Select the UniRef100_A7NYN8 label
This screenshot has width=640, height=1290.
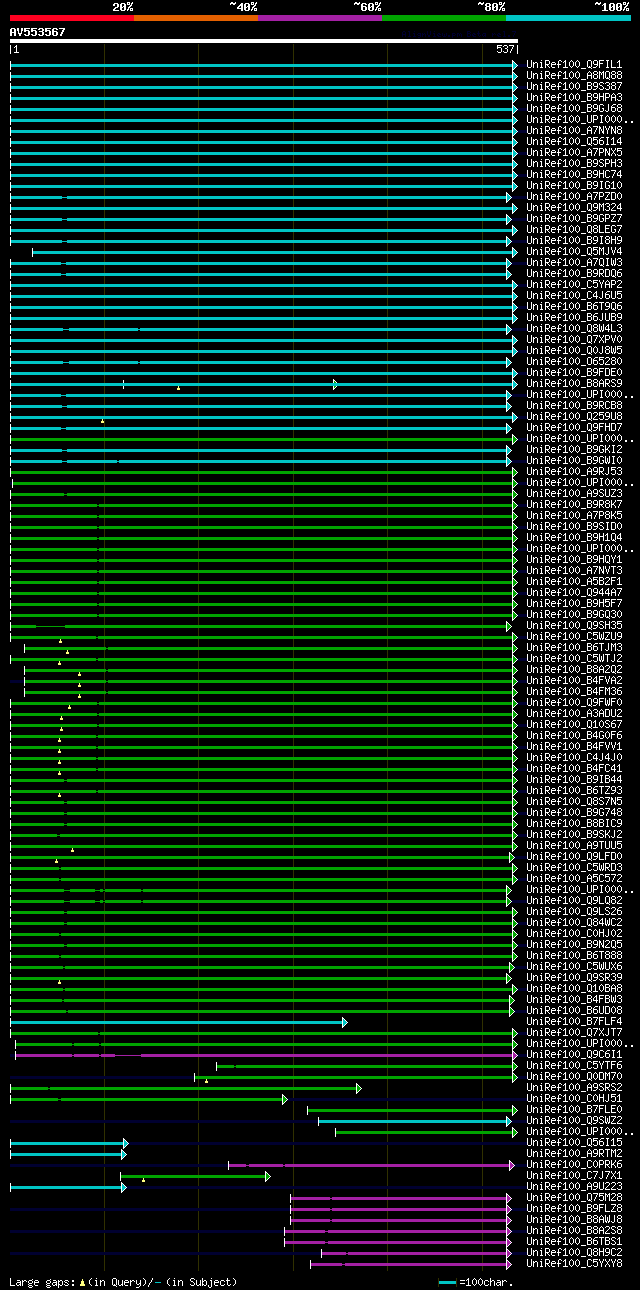(x=574, y=130)
